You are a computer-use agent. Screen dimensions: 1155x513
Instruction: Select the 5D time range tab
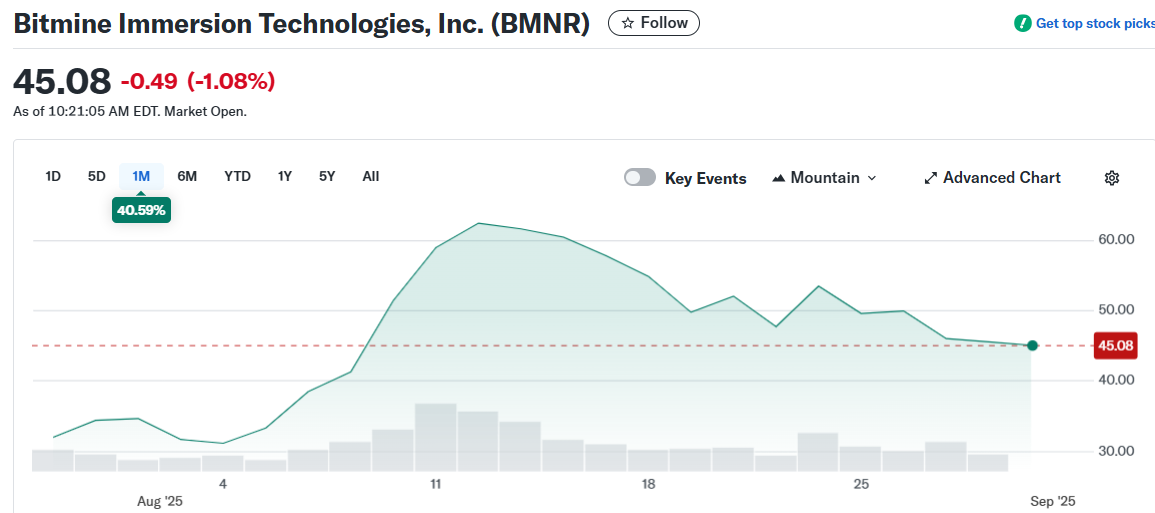pyautogui.click(x=96, y=176)
